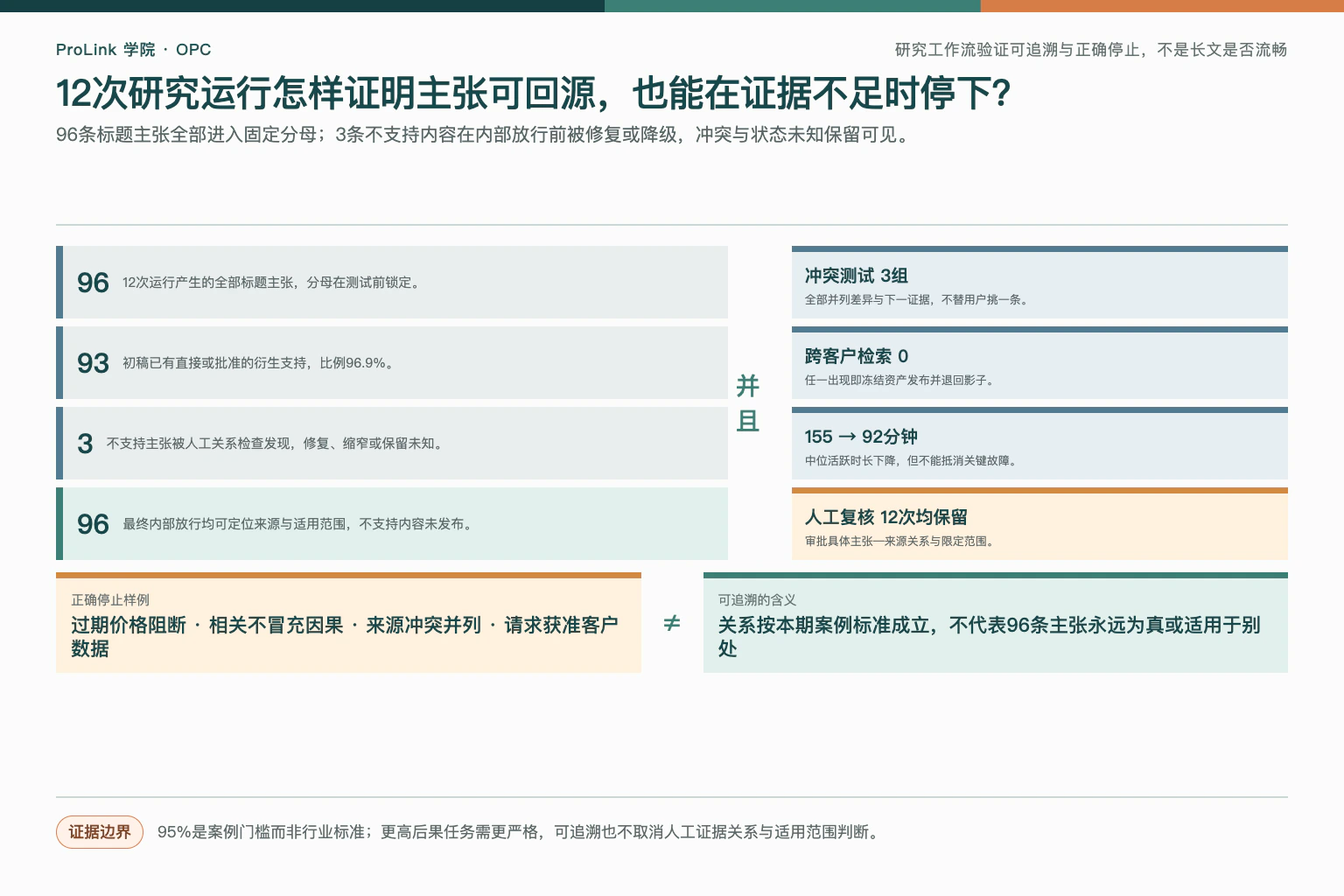1344x896 pixels.
Task: Click the 并且 connector label
Action: coord(747,403)
